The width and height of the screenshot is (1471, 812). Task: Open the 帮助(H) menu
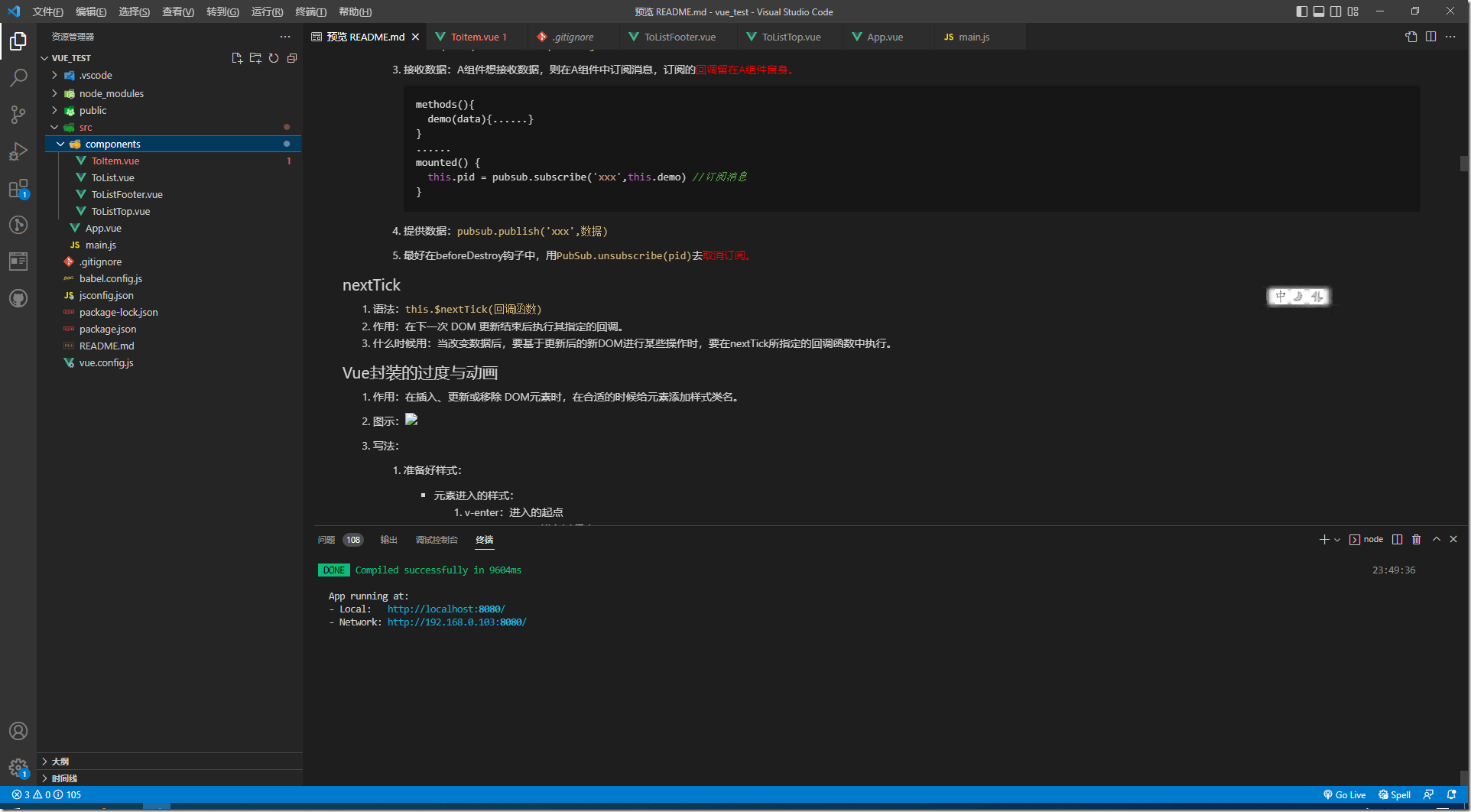click(x=355, y=11)
